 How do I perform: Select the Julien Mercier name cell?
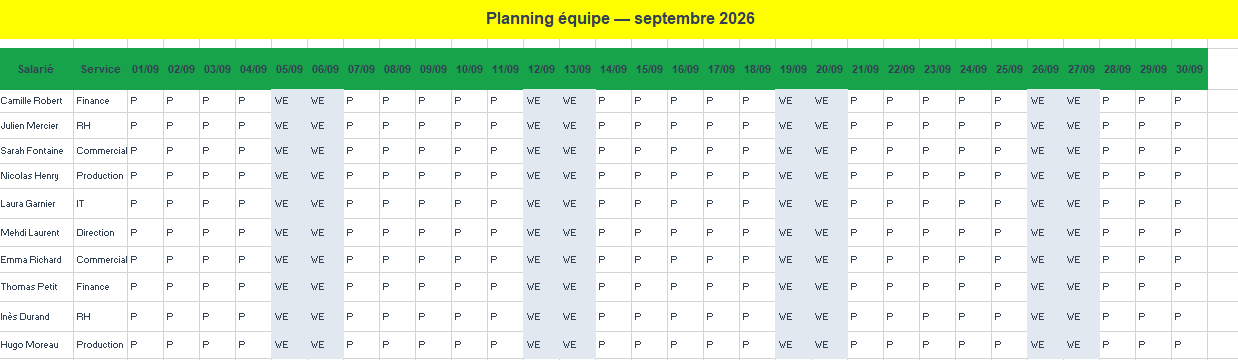[36, 126]
